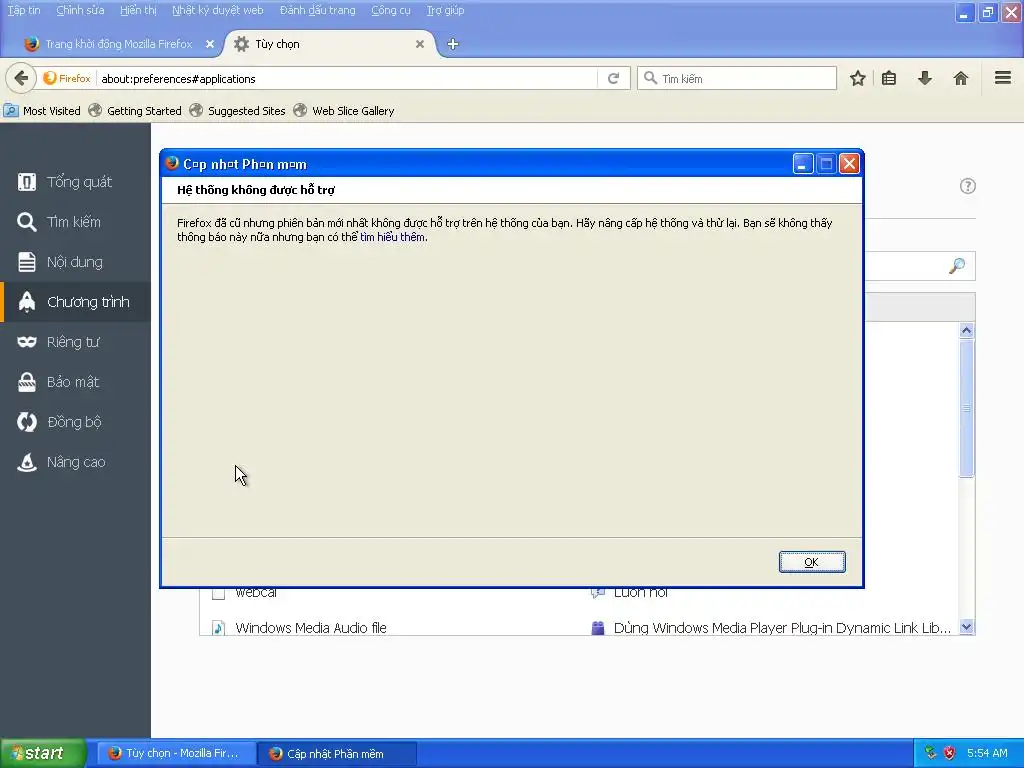Open the Nội dung preferences panel
The height and width of the screenshot is (768, 1024).
(x=76, y=262)
